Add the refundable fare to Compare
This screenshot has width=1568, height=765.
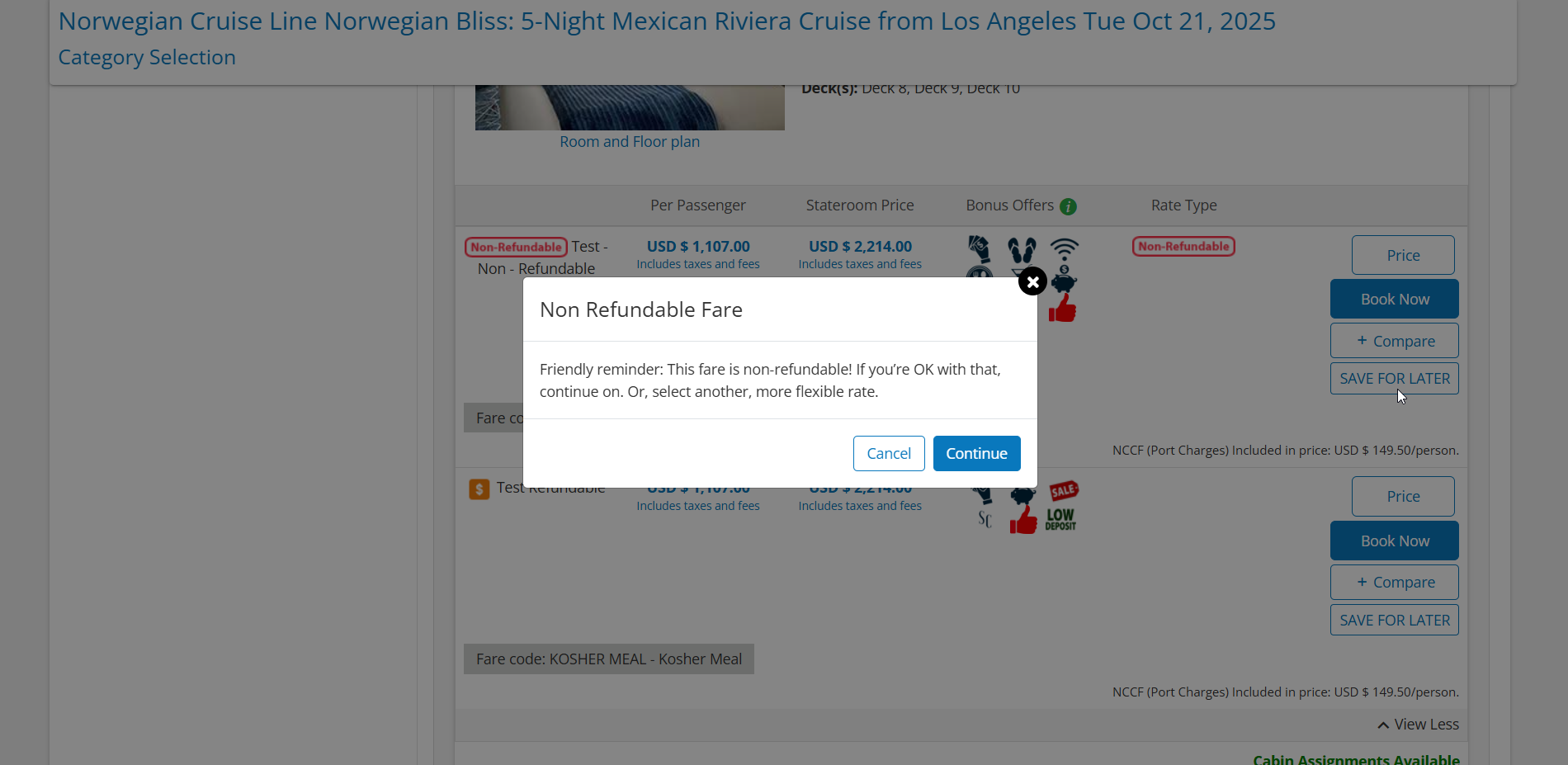(1395, 582)
